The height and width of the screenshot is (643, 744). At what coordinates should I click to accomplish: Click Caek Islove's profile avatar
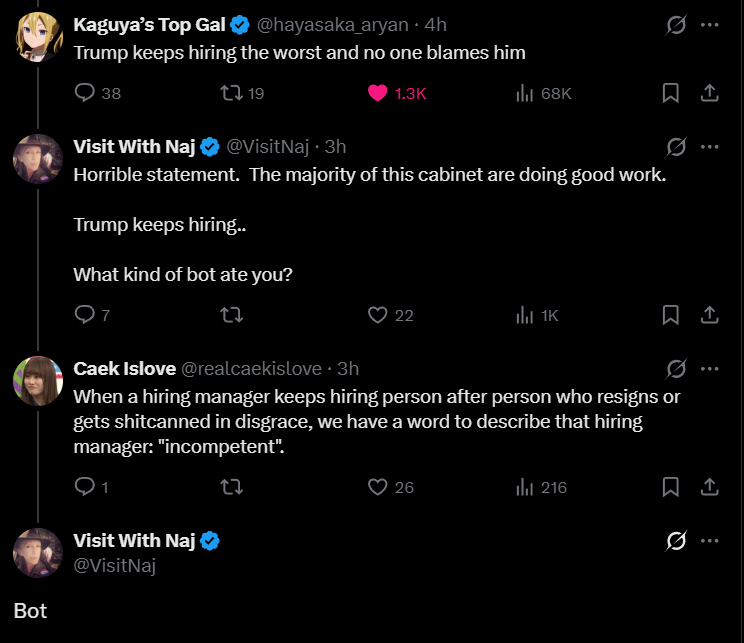(x=38, y=380)
